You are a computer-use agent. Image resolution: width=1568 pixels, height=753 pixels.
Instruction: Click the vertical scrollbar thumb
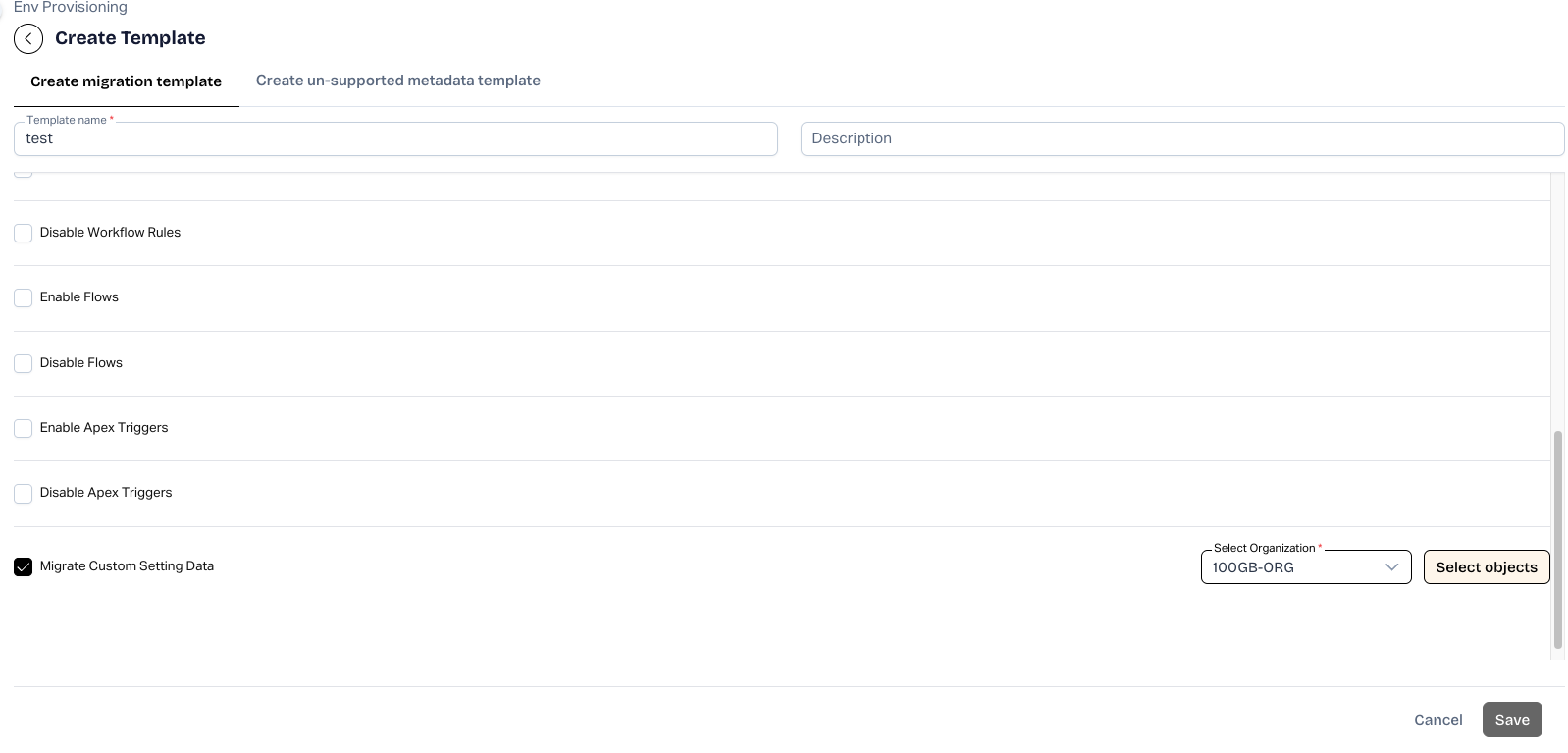pyautogui.click(x=1557, y=540)
